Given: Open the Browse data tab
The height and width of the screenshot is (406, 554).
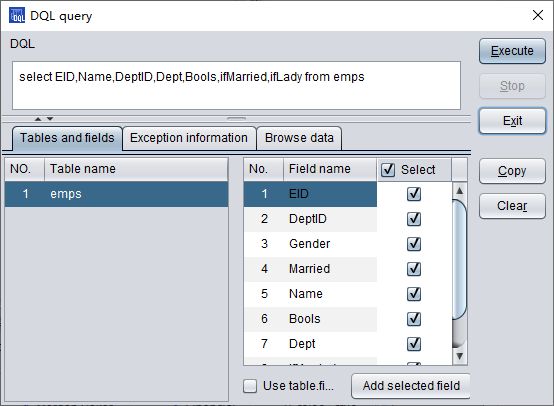Looking at the screenshot, I should (299, 138).
